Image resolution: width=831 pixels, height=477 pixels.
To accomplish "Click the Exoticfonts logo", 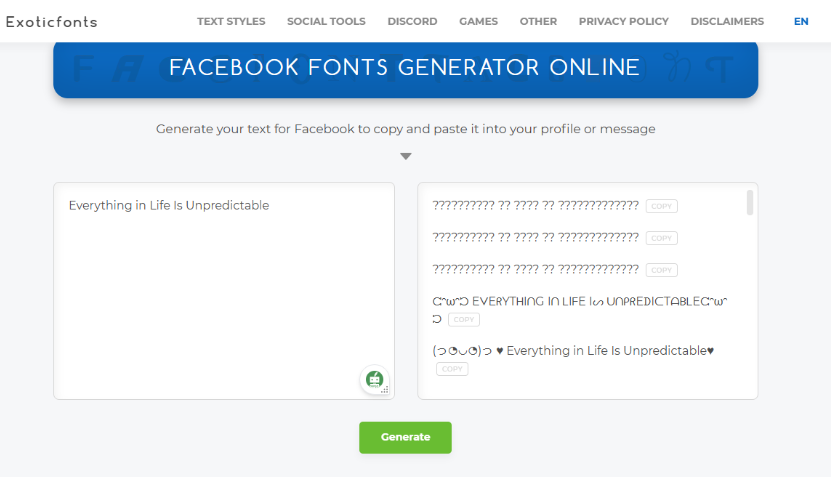I will click(51, 22).
